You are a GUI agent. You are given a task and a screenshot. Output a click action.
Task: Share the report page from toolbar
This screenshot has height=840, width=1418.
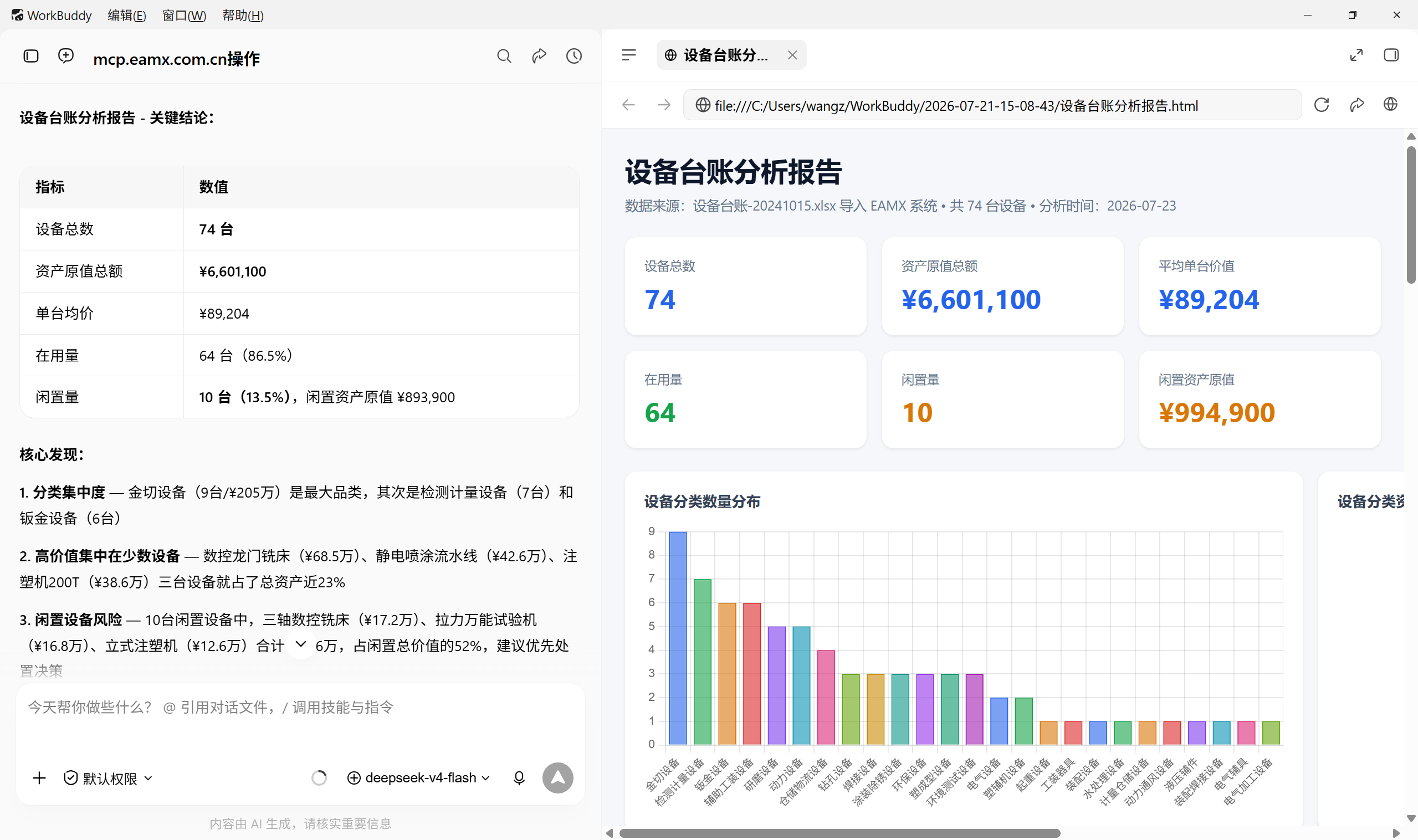pos(1356,105)
